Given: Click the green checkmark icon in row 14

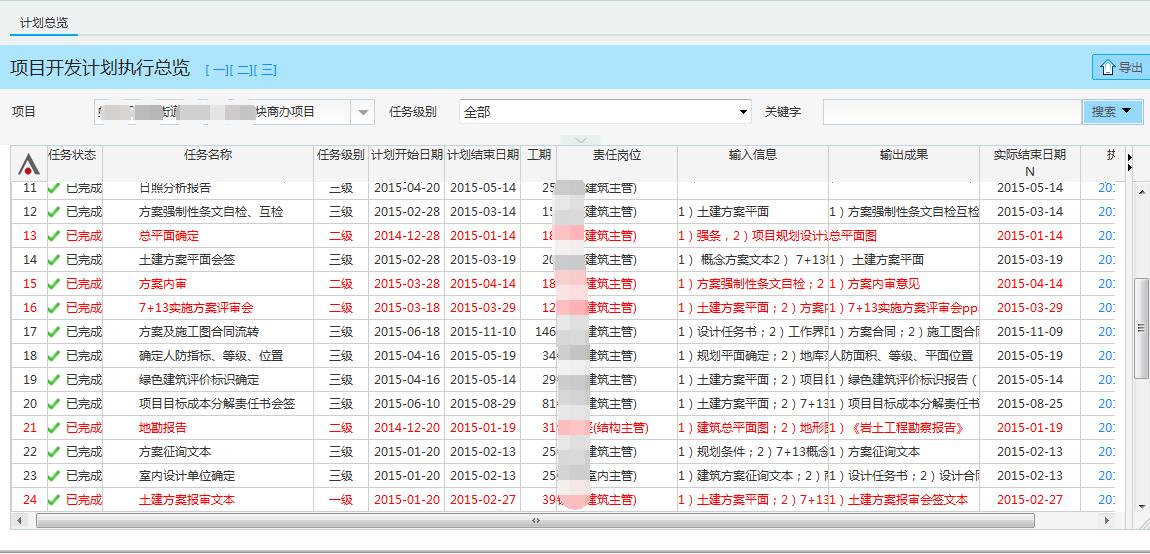Looking at the screenshot, I should [54, 260].
